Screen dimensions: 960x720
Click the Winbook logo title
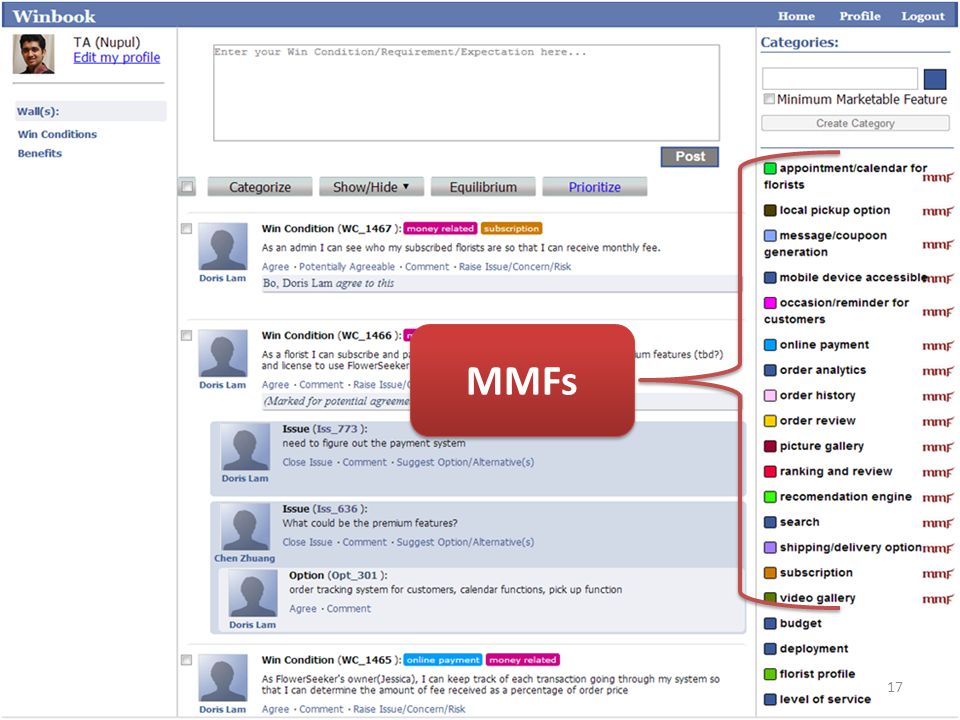pos(54,16)
